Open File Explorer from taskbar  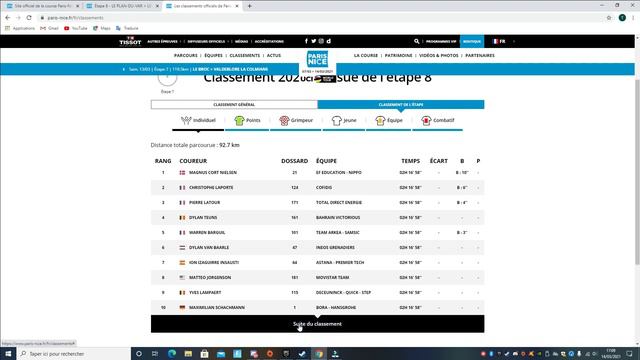pyautogui.click(x=188, y=354)
